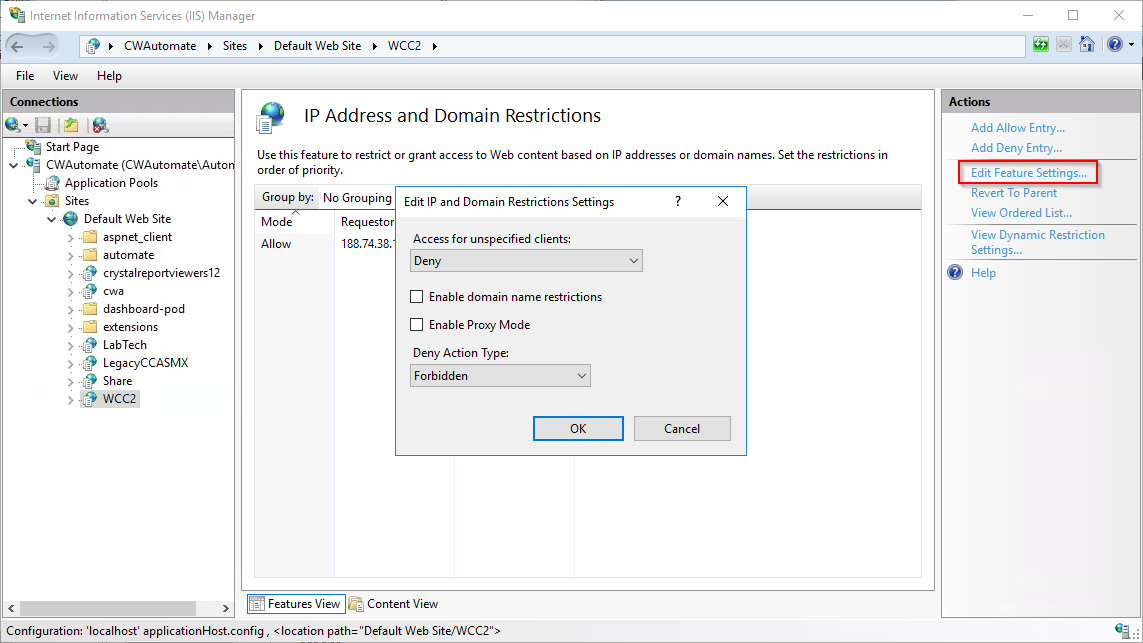
Task: Click Edit Feature Settings link
Action: [1029, 173]
